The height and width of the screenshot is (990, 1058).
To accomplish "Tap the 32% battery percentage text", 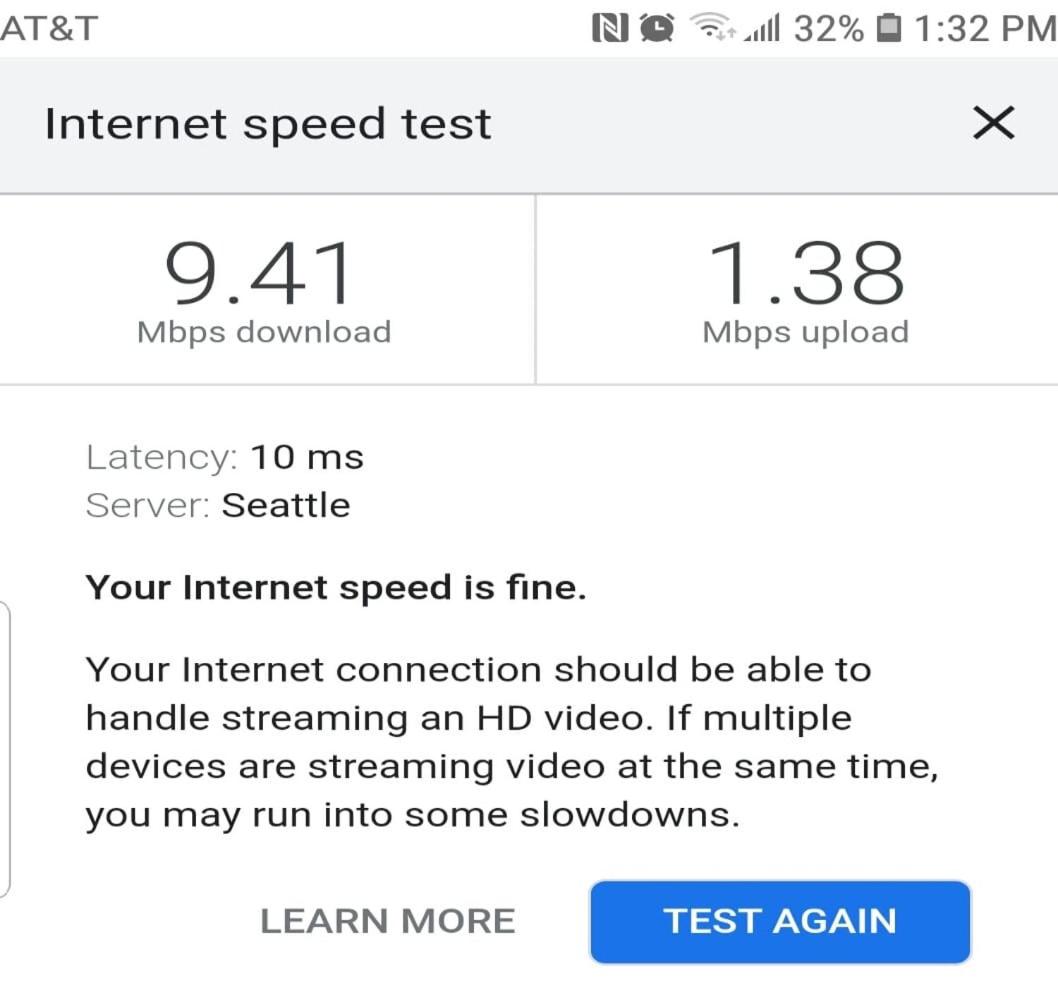I will (x=829, y=29).
